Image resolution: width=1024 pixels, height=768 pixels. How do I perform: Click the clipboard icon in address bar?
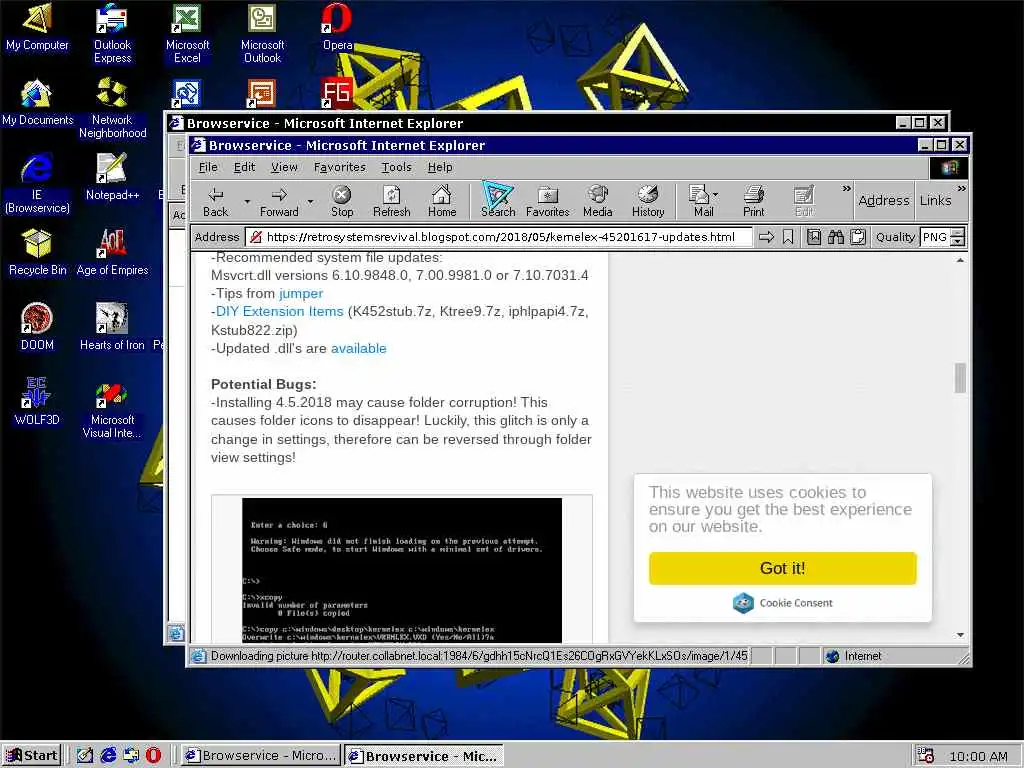[858, 237]
